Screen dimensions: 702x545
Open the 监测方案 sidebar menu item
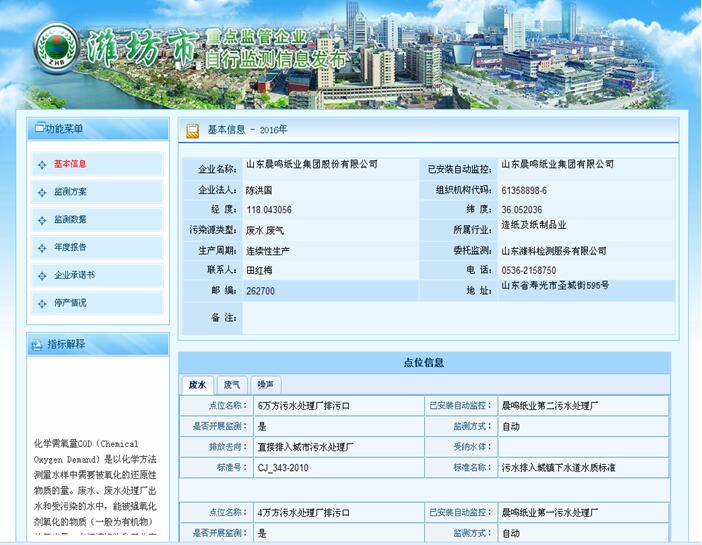[x=70, y=192]
